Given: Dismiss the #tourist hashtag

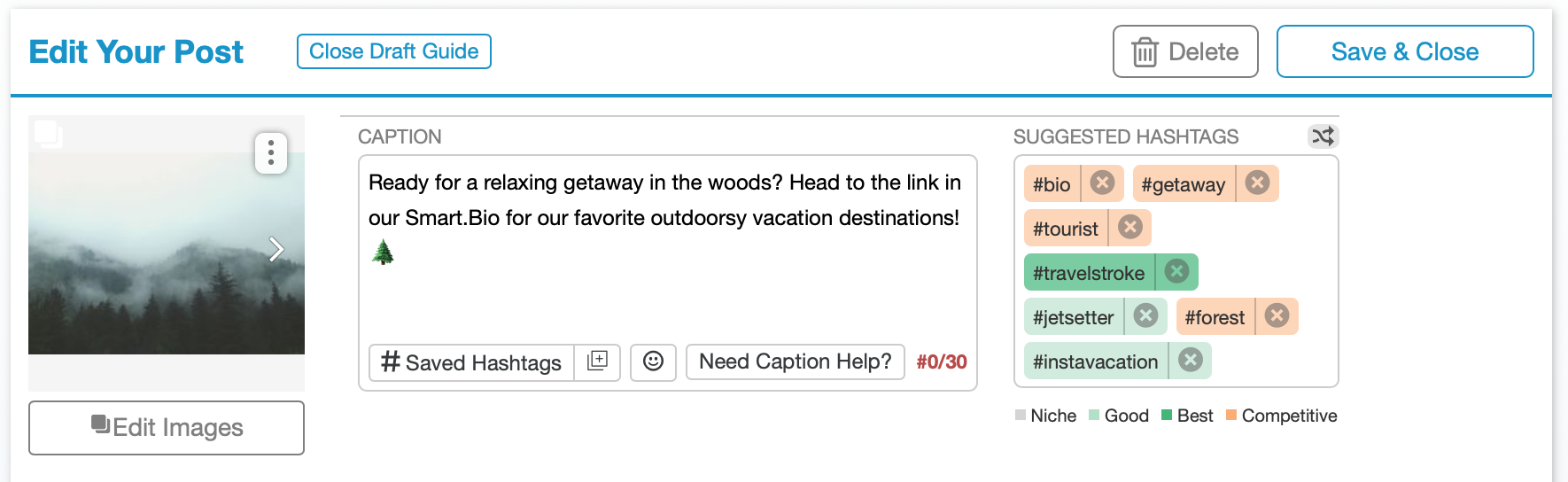Looking at the screenshot, I should pyautogui.click(x=1129, y=228).
